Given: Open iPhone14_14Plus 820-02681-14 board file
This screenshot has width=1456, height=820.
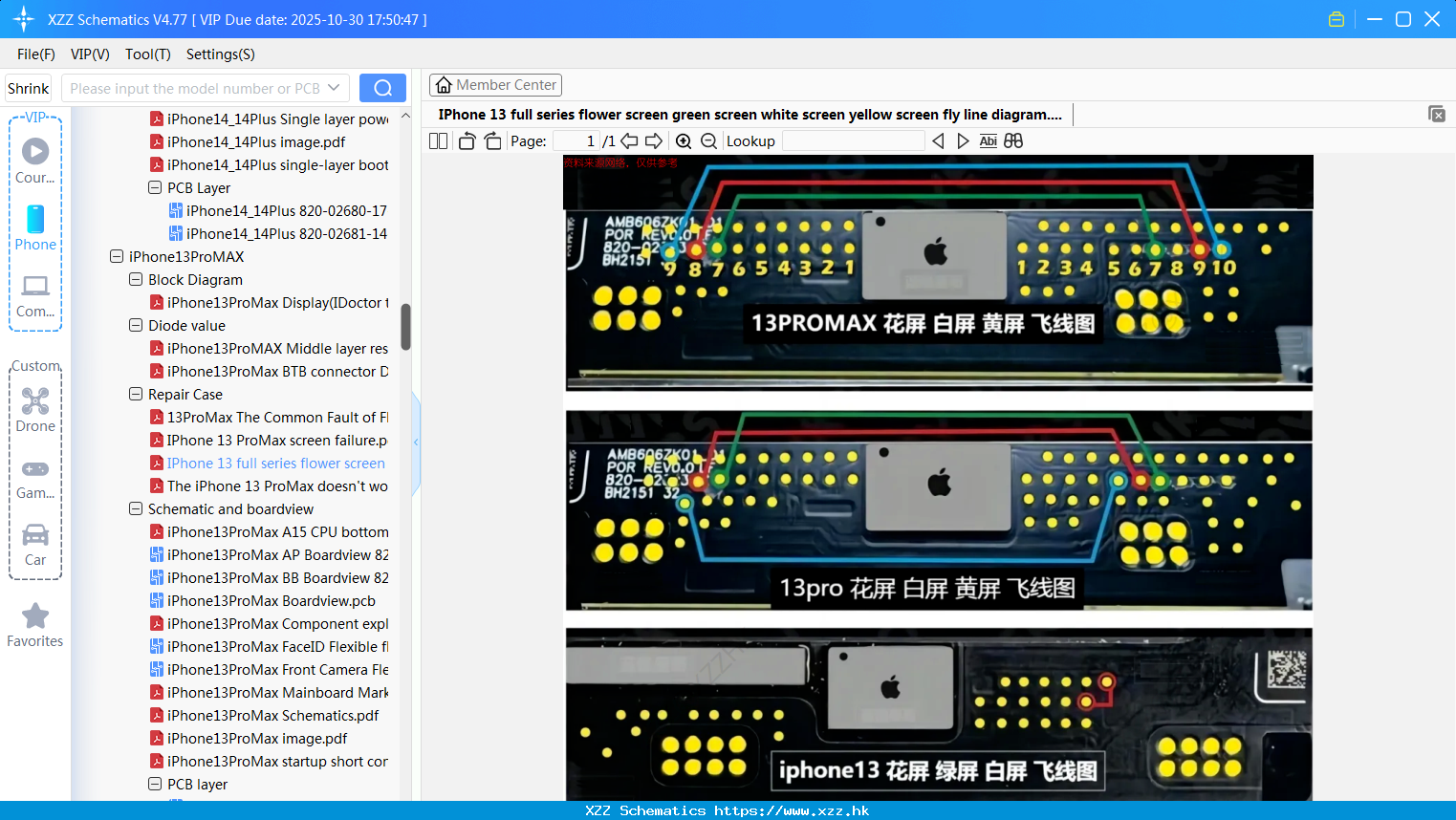Looking at the screenshot, I should pos(278,233).
